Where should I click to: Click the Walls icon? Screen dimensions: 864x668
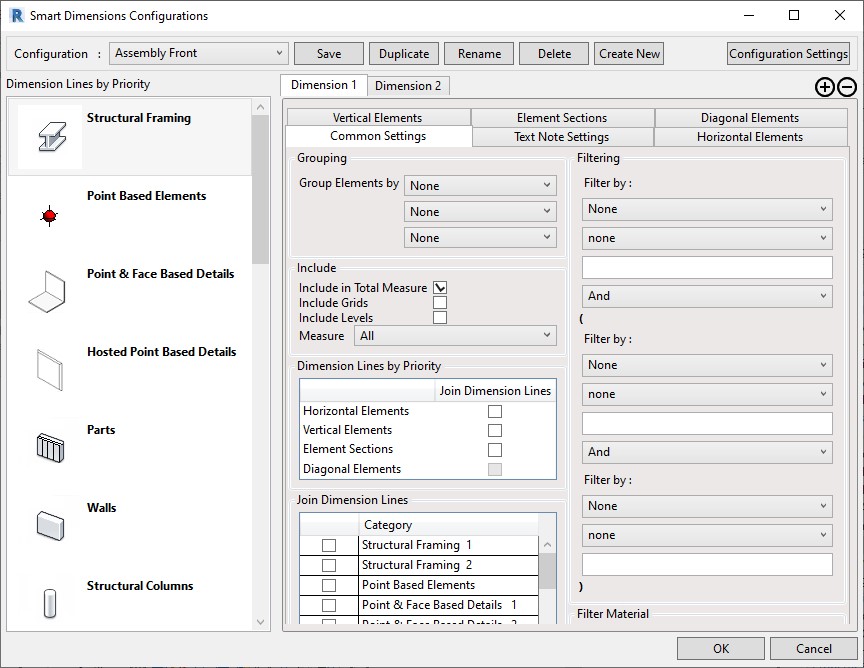coord(50,524)
